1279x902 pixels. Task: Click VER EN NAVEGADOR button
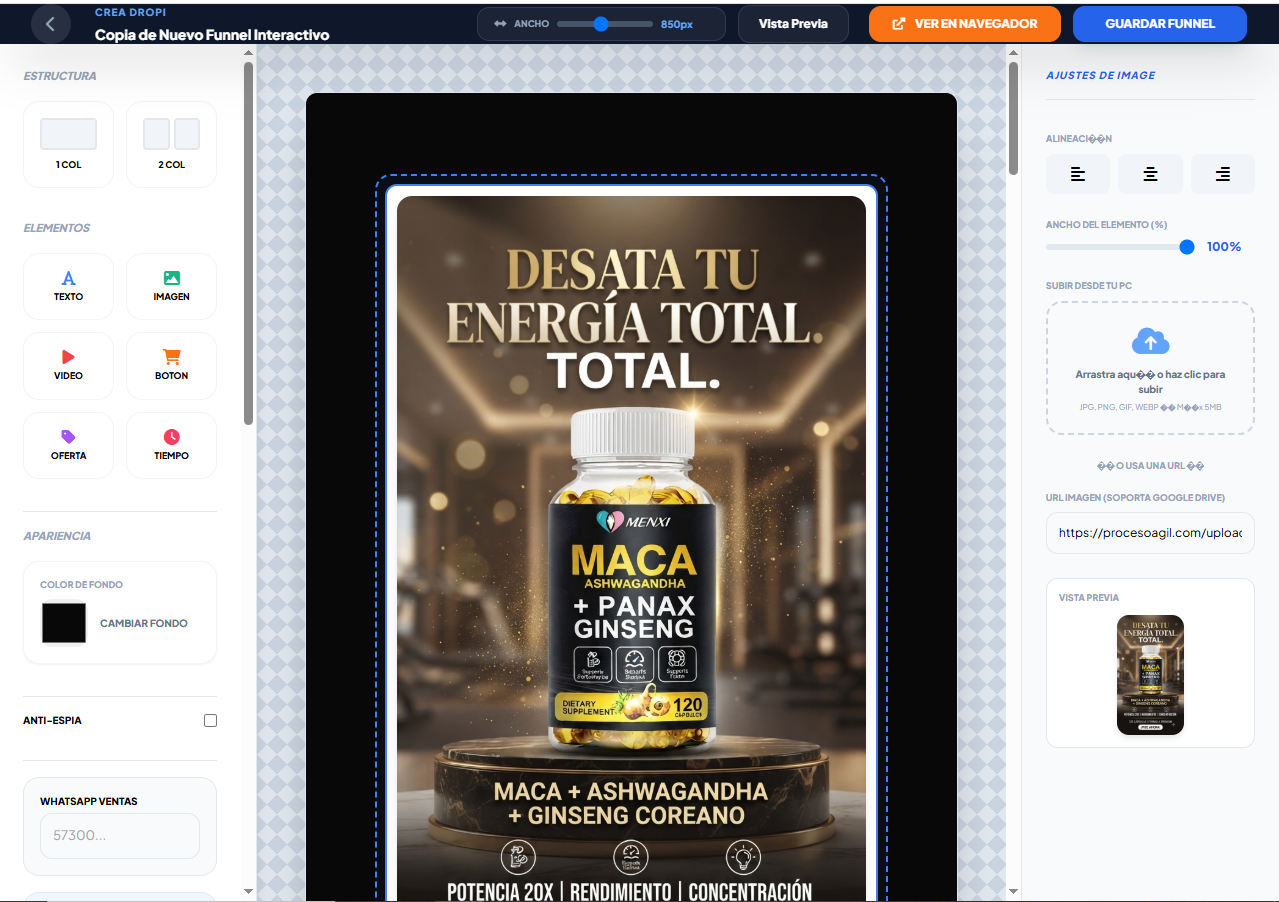tap(964, 24)
